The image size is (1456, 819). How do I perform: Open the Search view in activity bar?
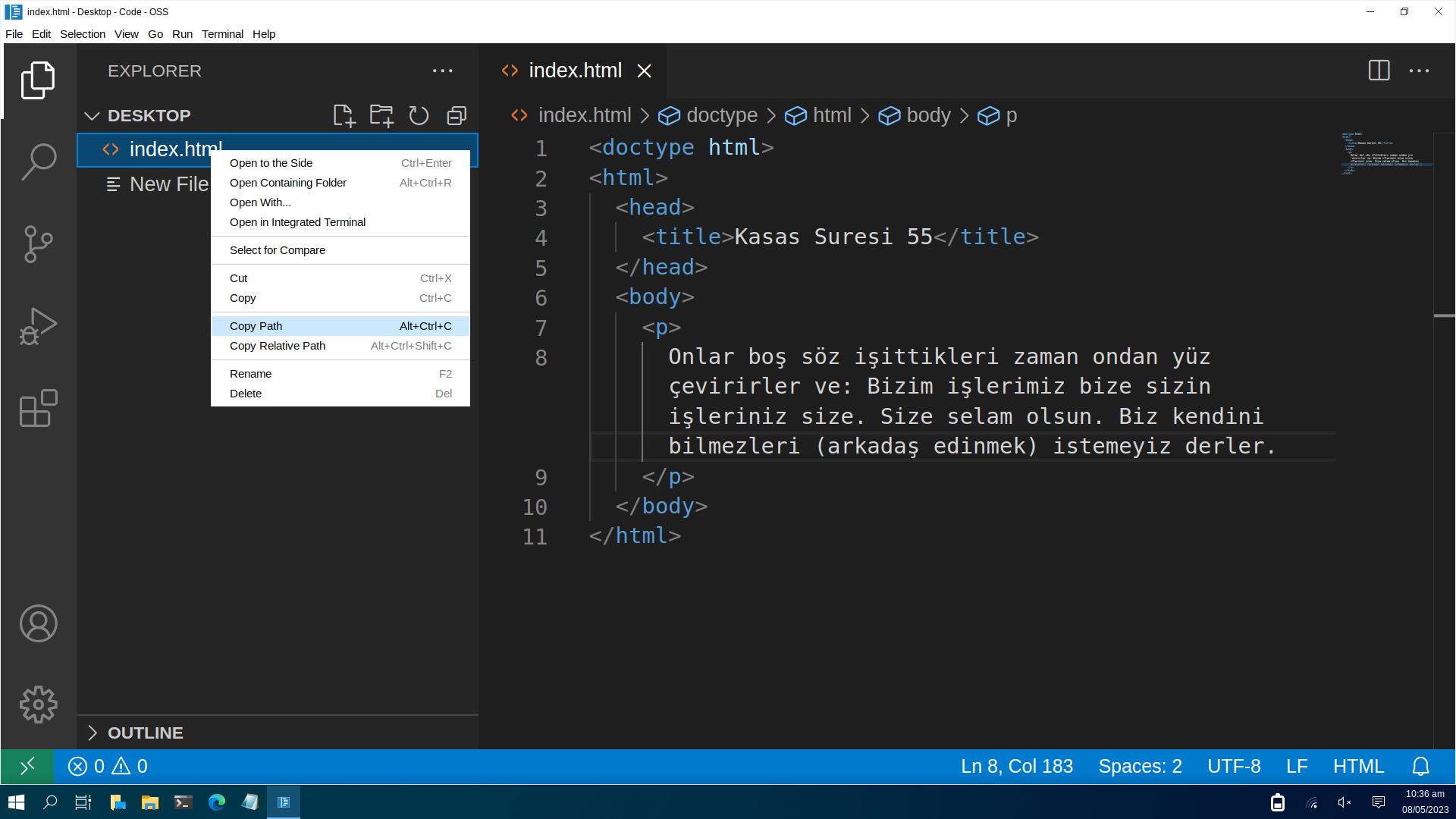coord(38,162)
